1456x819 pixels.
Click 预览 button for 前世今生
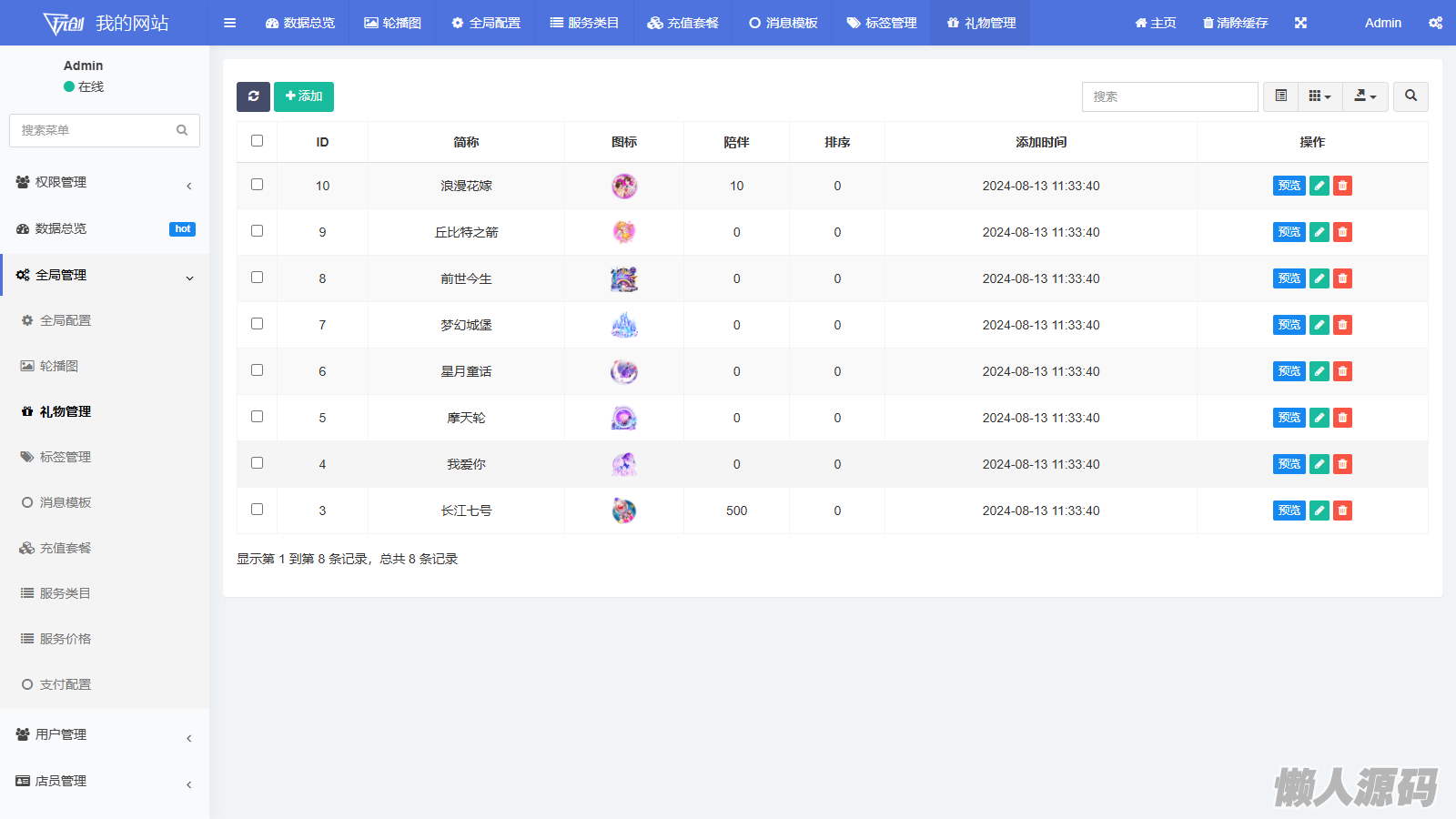point(1289,278)
